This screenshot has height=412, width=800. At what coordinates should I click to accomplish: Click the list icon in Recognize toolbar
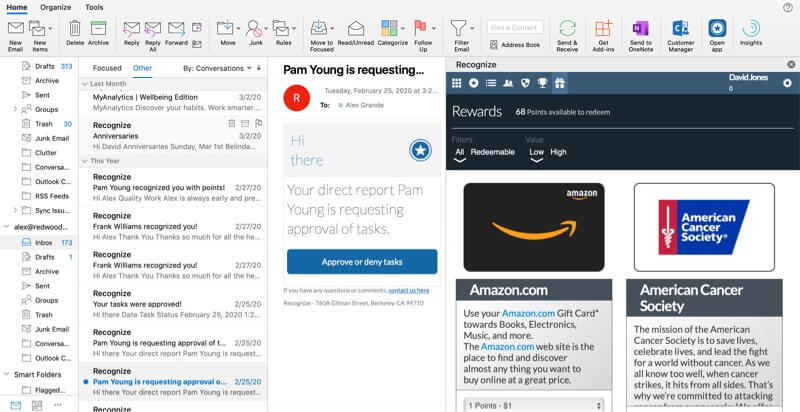pyautogui.click(x=491, y=83)
